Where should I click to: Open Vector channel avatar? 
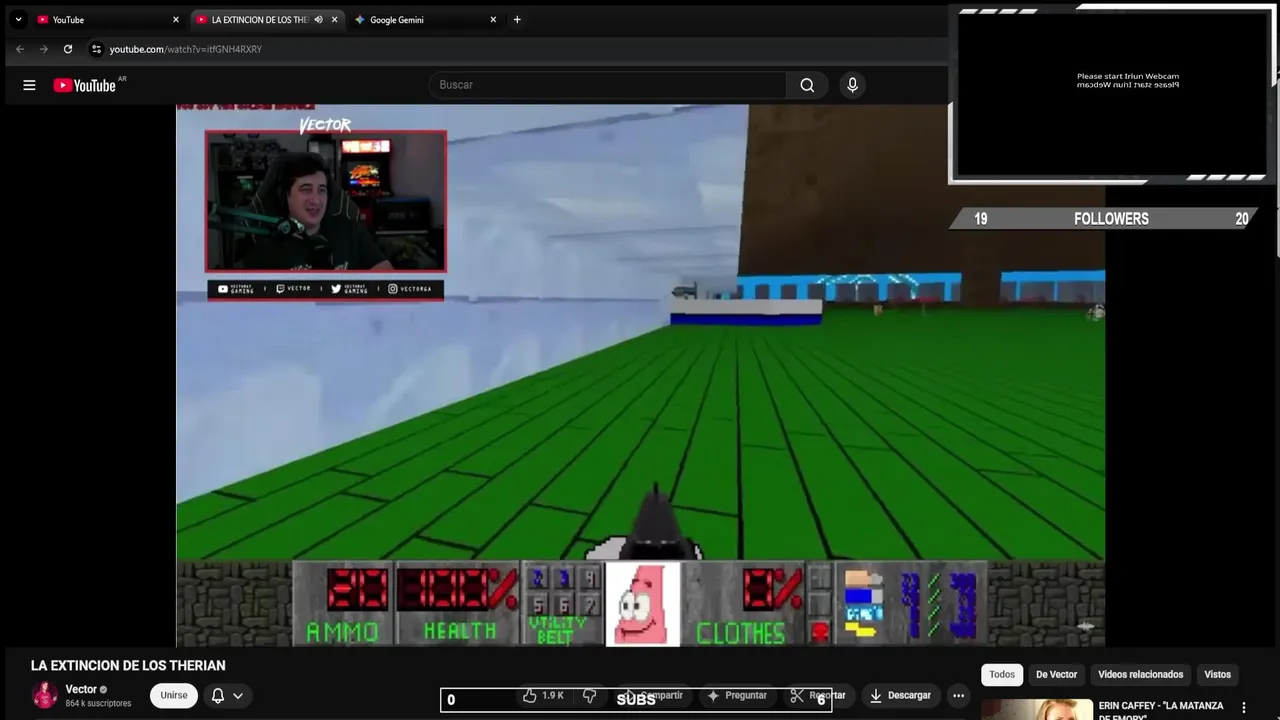(x=45, y=695)
